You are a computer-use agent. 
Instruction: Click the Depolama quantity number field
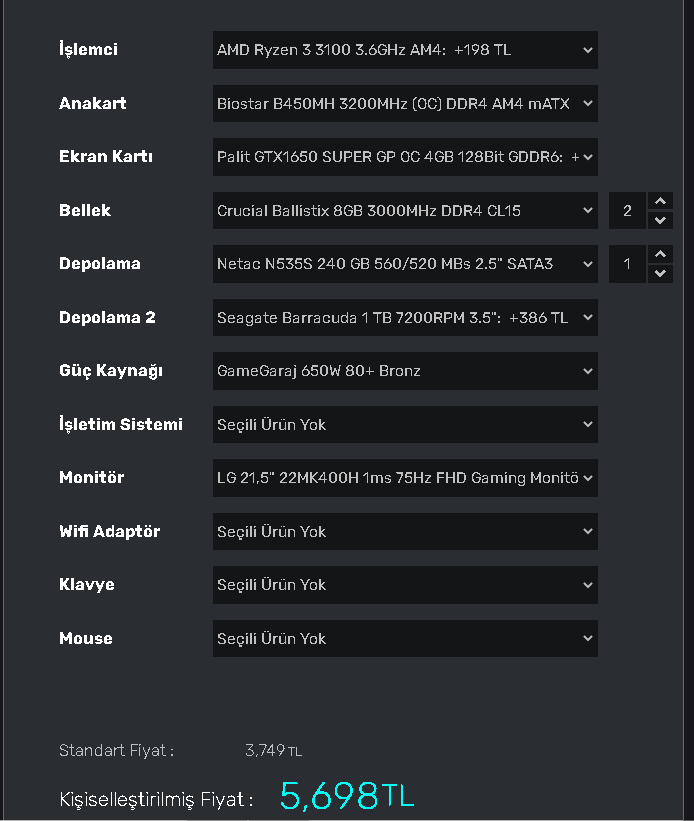pyautogui.click(x=627, y=264)
